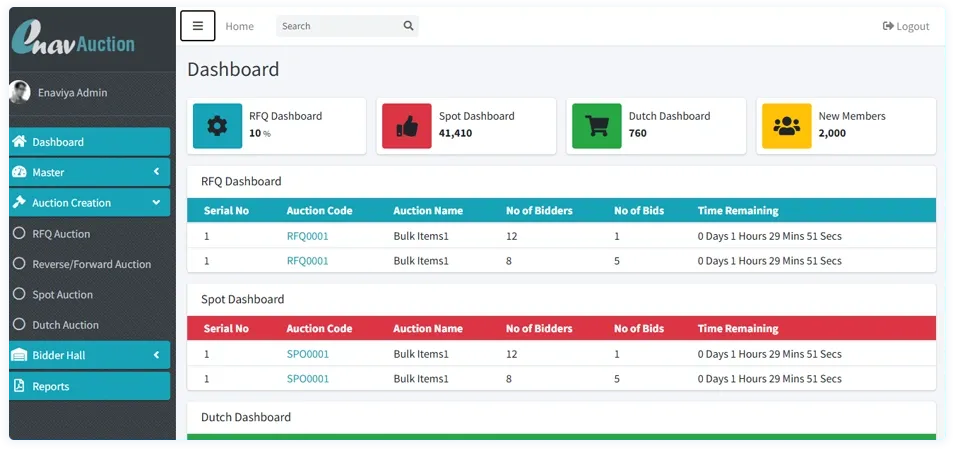Viewport: 953px width, 449px height.
Task: Click the New Members 2,000 value
Action: tap(832, 133)
